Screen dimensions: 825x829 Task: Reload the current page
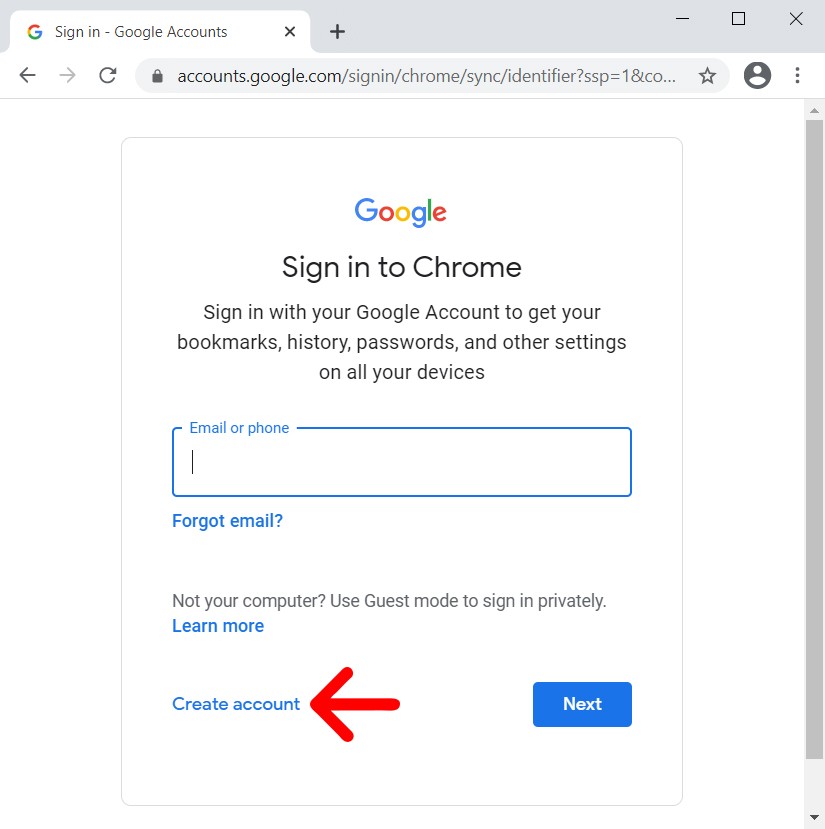click(107, 76)
